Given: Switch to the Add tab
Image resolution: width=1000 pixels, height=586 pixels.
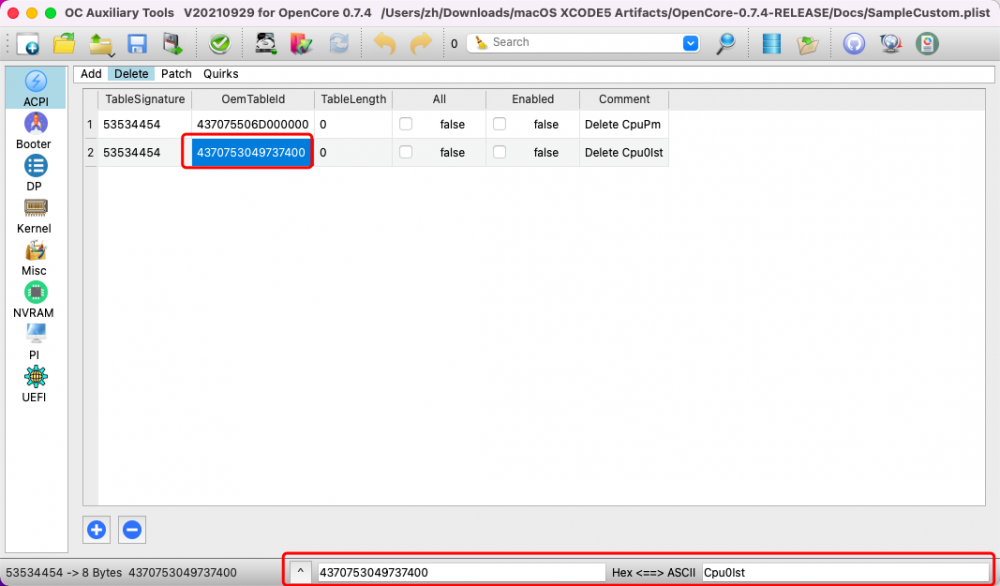Looking at the screenshot, I should point(91,74).
